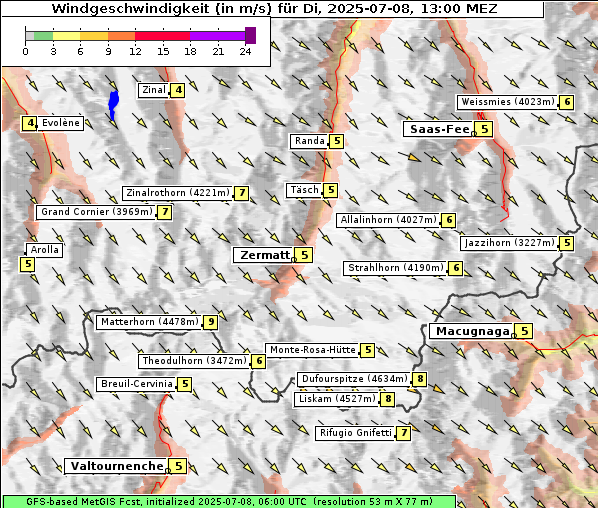Click the Rifugio Gnifetti wind value 7
This screenshot has height=508, width=598.
pos(403,433)
